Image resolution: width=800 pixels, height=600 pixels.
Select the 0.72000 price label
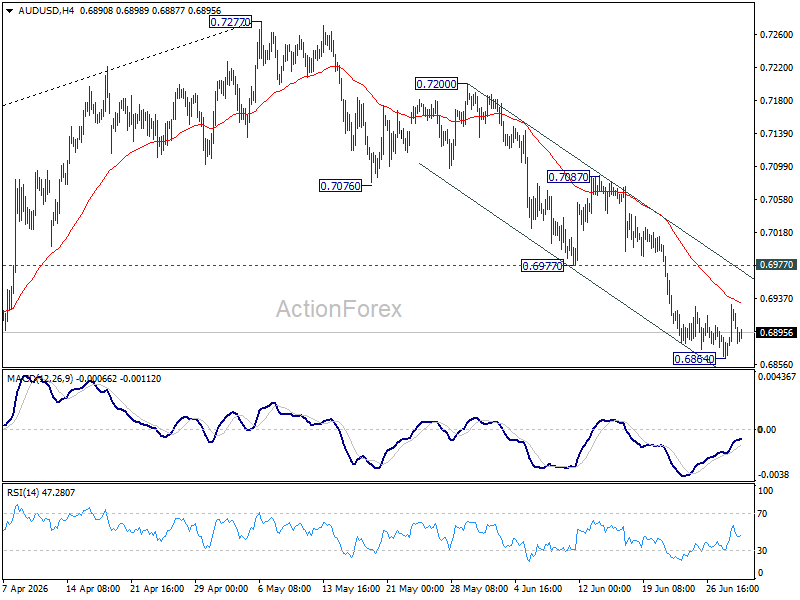pyautogui.click(x=436, y=84)
